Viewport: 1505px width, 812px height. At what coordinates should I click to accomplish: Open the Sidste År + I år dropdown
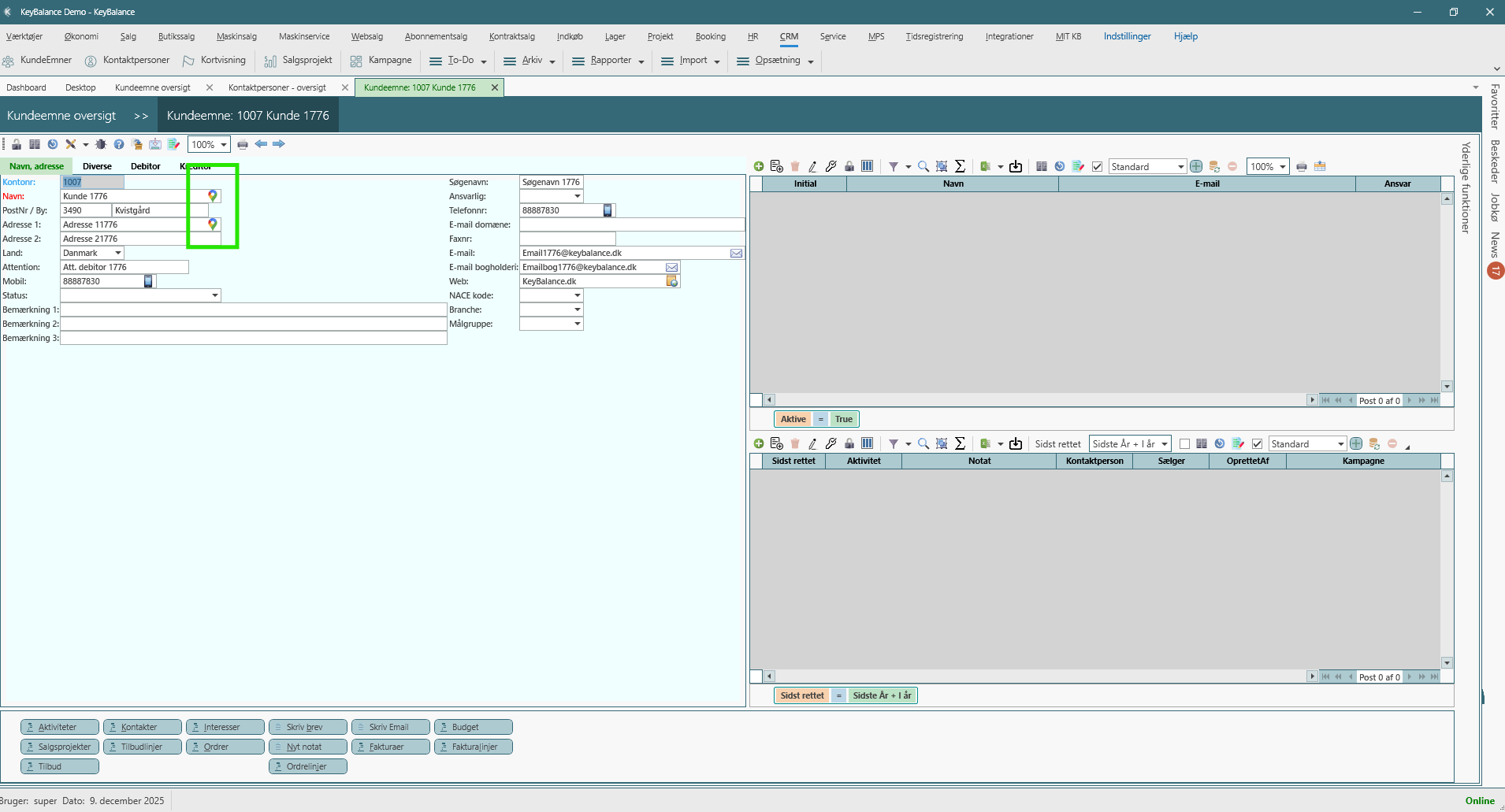pos(1164,443)
